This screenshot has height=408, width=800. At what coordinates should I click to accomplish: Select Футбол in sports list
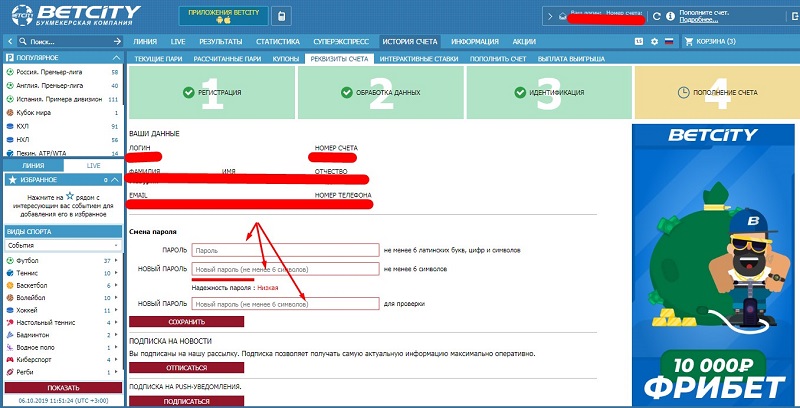28,260
